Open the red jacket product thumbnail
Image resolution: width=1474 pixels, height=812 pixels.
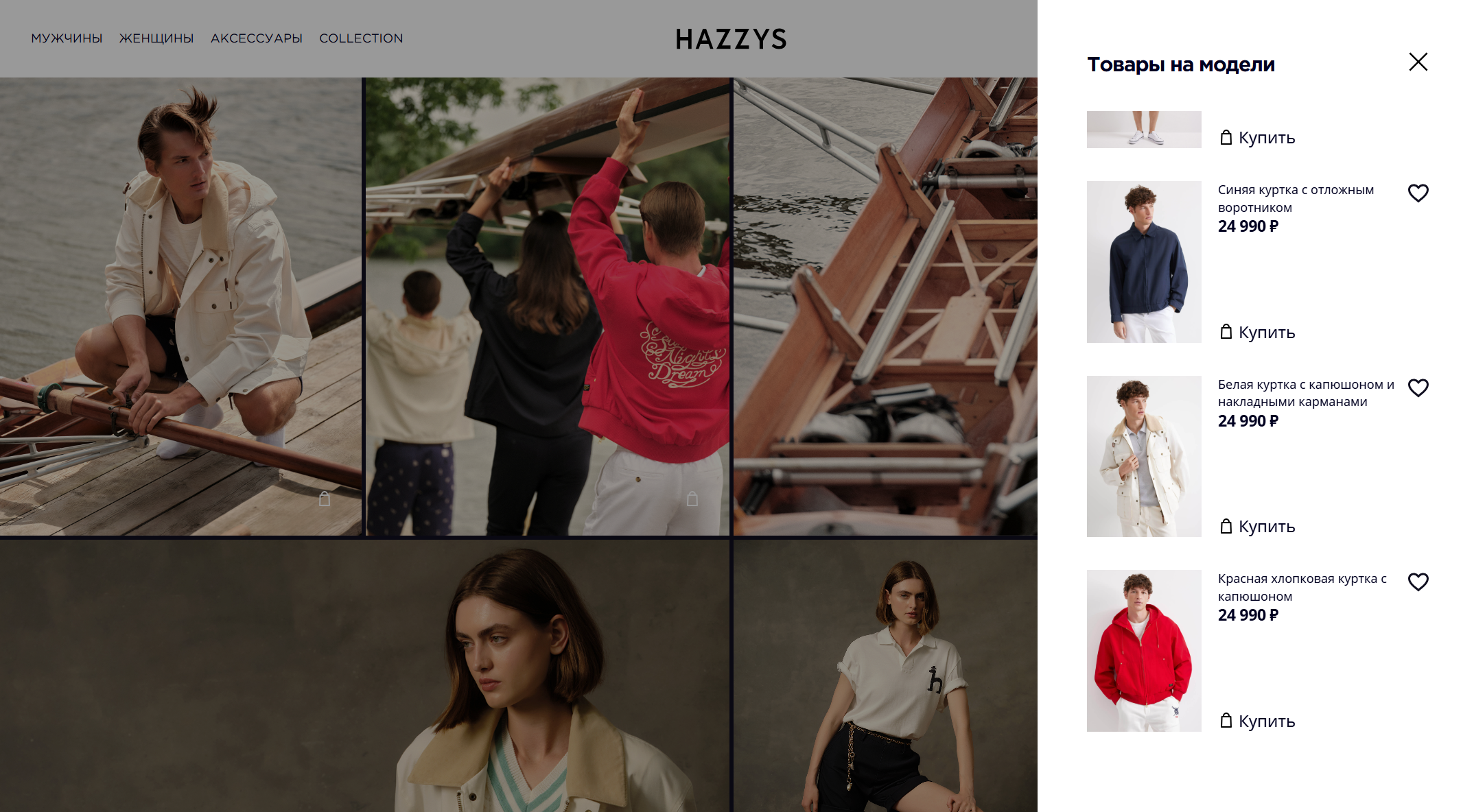[1144, 651]
